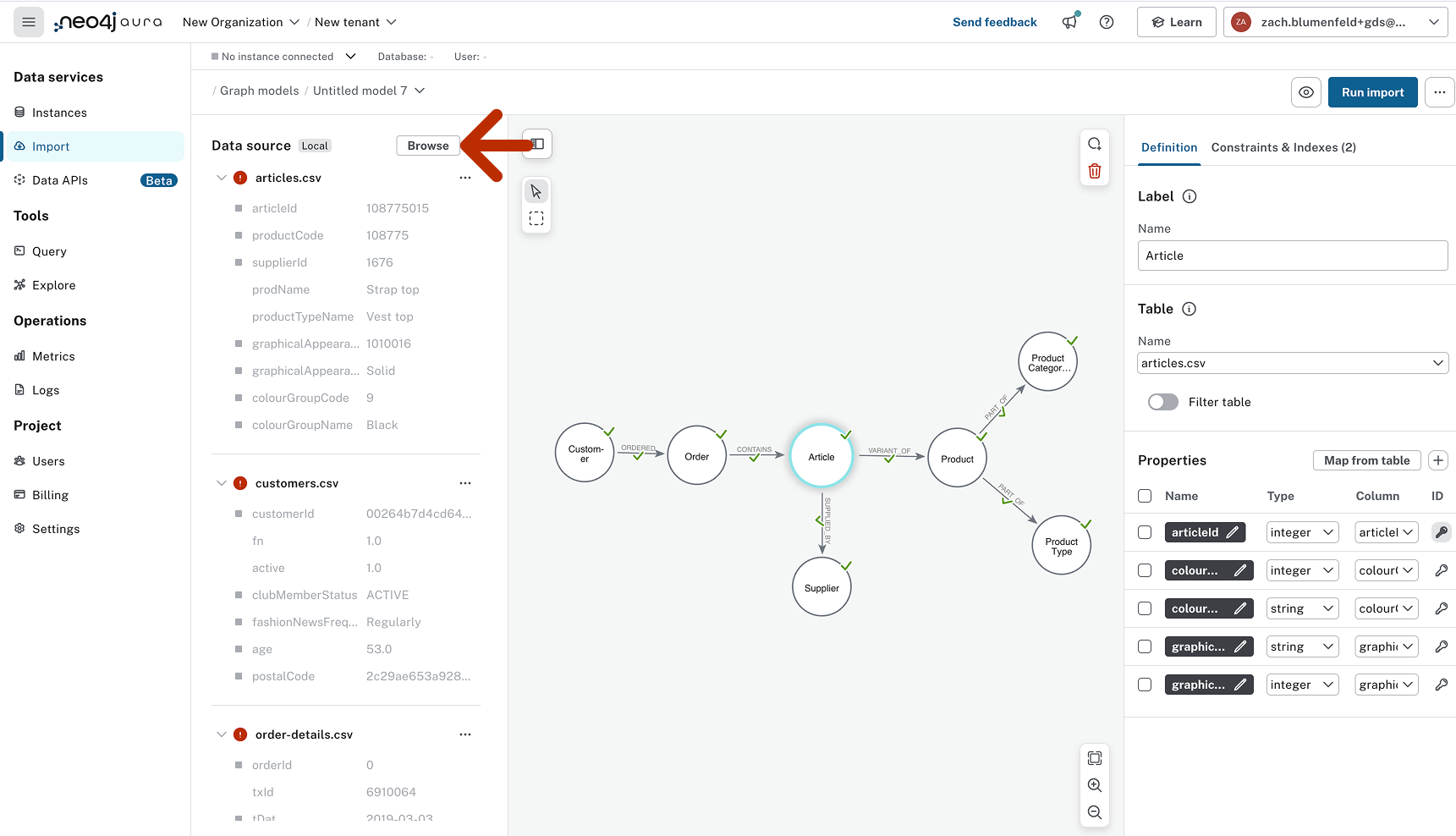The width and height of the screenshot is (1456, 836).
Task: Check the select-all properties header checkbox
Action: click(1145, 496)
